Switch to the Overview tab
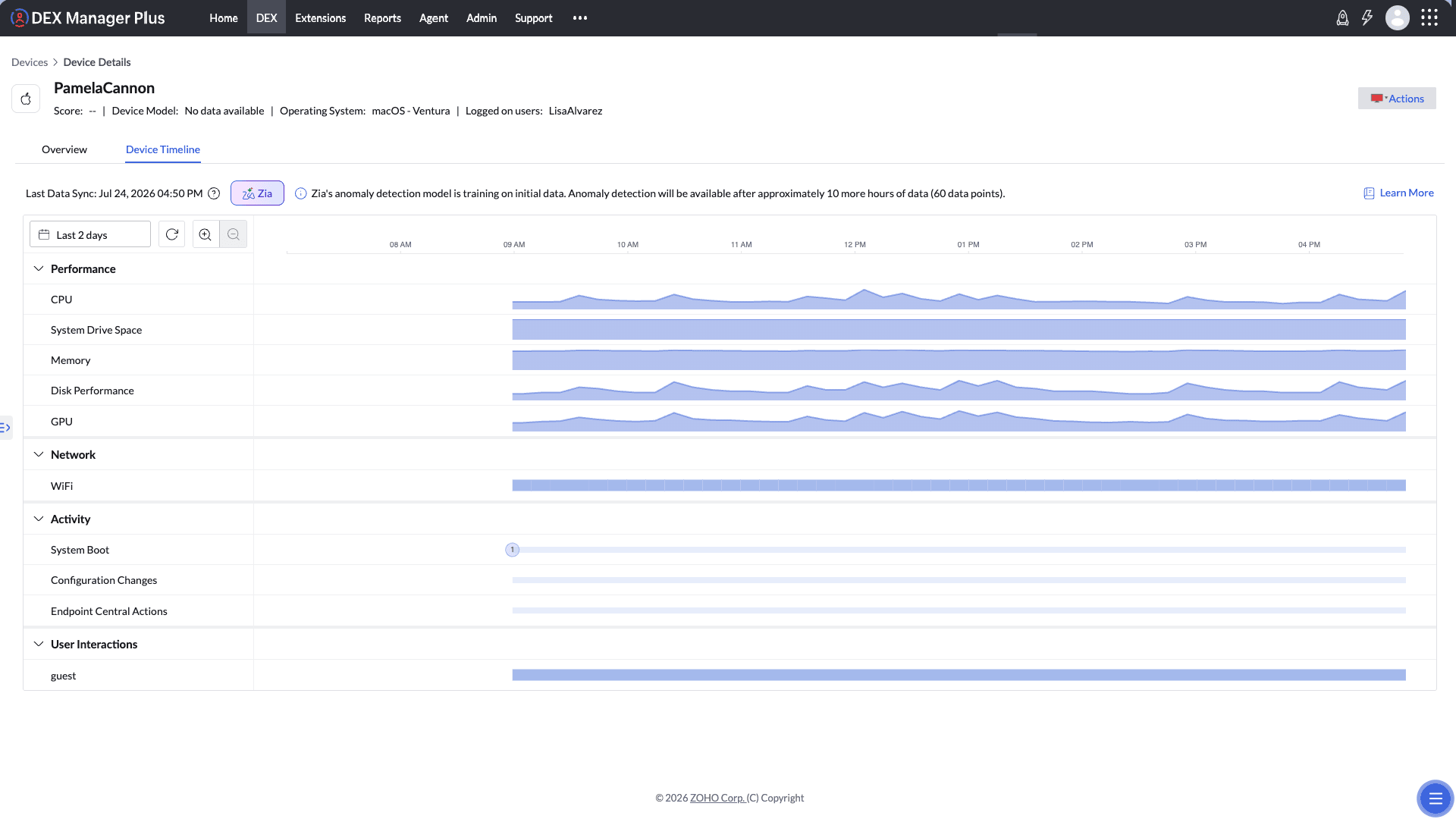 click(64, 149)
